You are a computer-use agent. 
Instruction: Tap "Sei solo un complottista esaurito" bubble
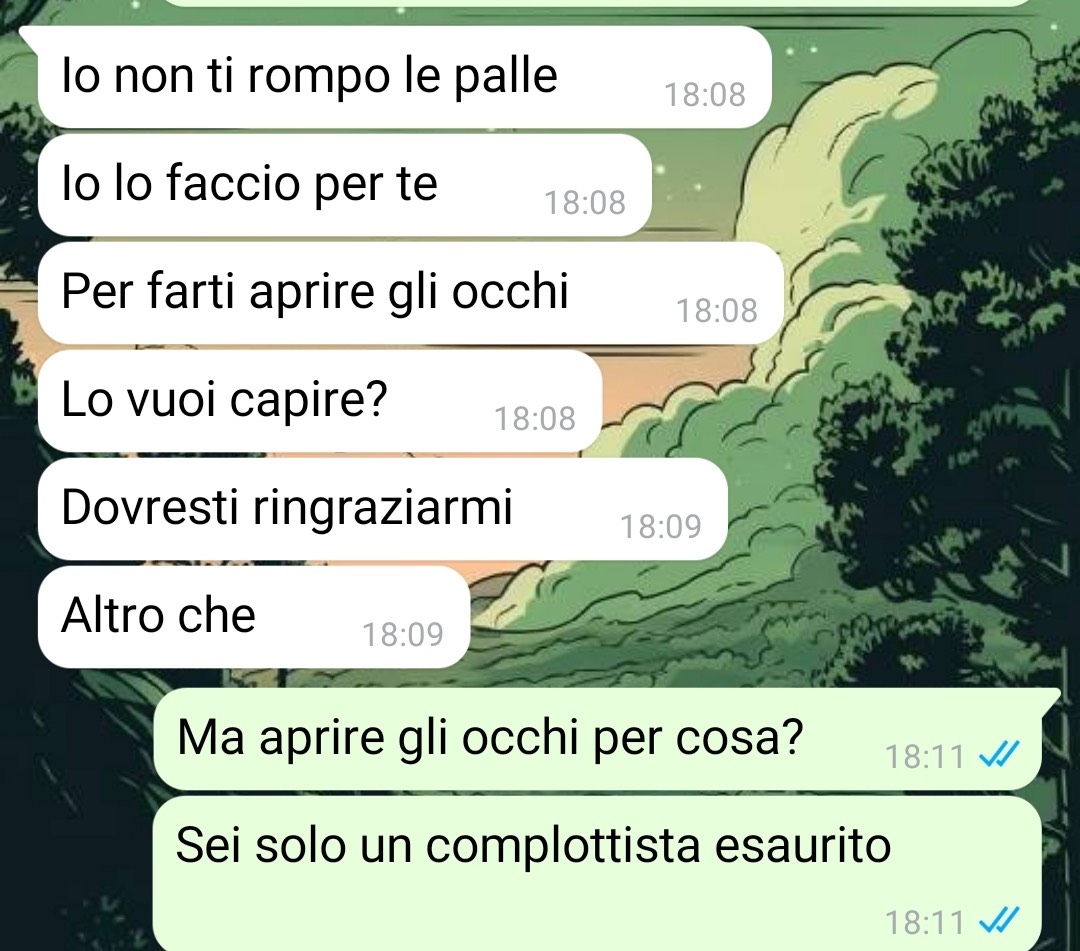point(597,873)
